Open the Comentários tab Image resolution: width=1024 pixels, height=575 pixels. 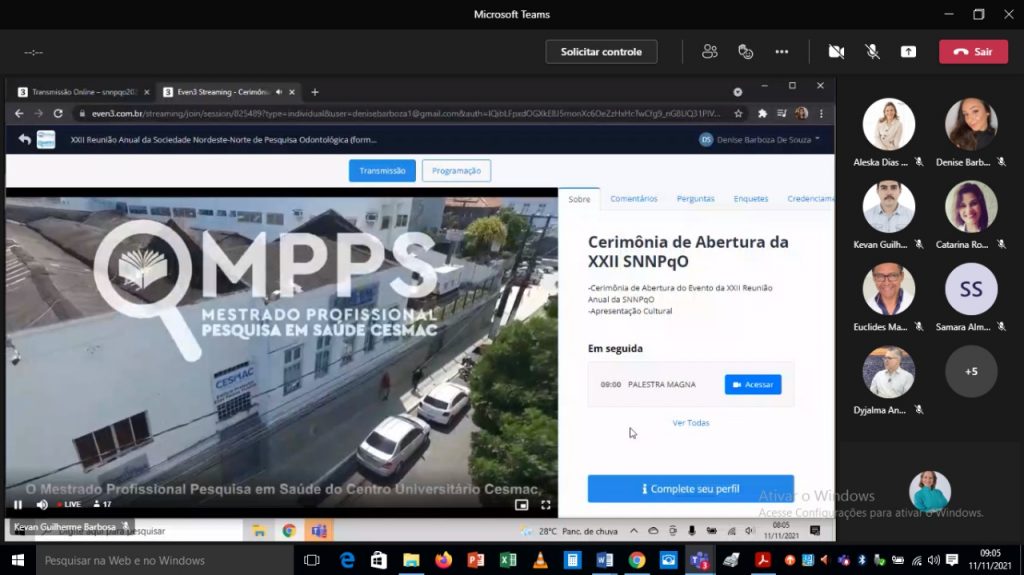click(x=633, y=199)
